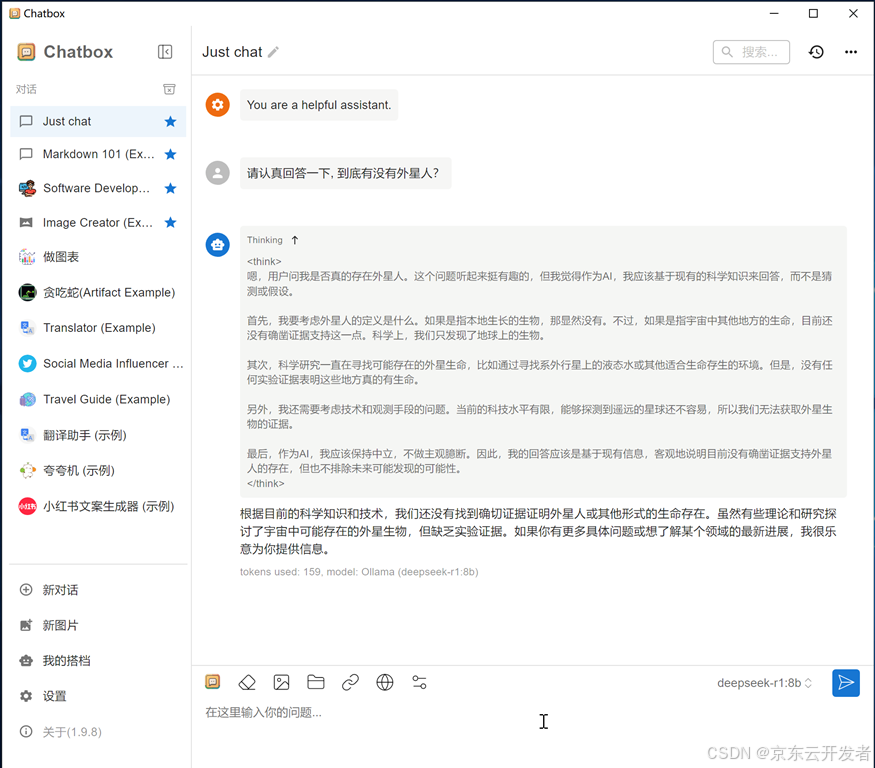Click the Twitter icon of Social Media Influencer
The image size is (875, 768).
pos(27,363)
